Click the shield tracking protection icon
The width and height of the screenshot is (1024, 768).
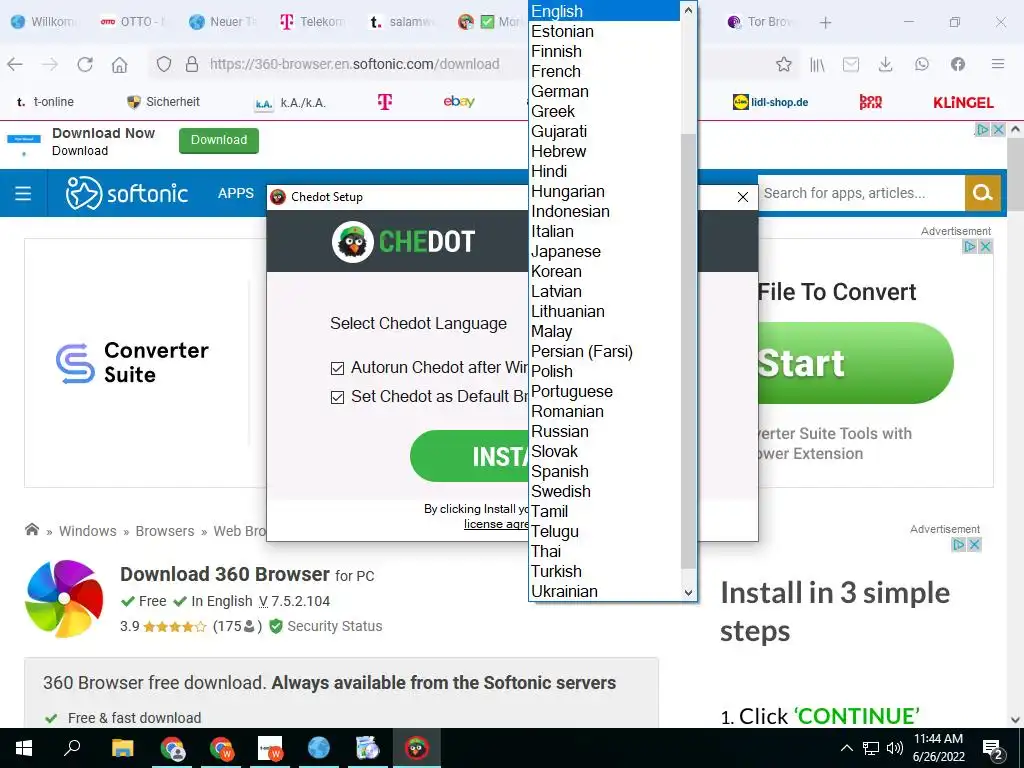[x=164, y=64]
